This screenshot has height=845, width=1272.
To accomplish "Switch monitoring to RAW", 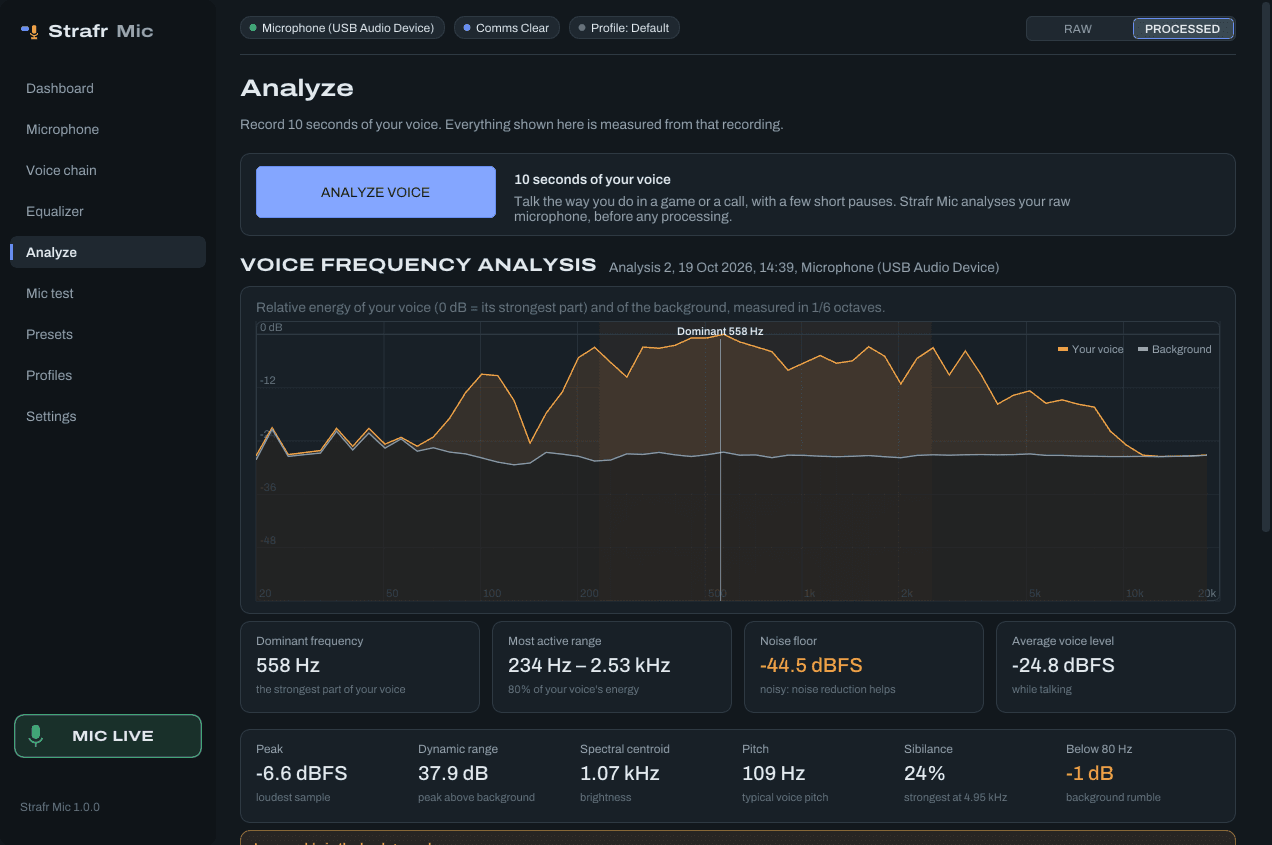I will pos(1078,29).
